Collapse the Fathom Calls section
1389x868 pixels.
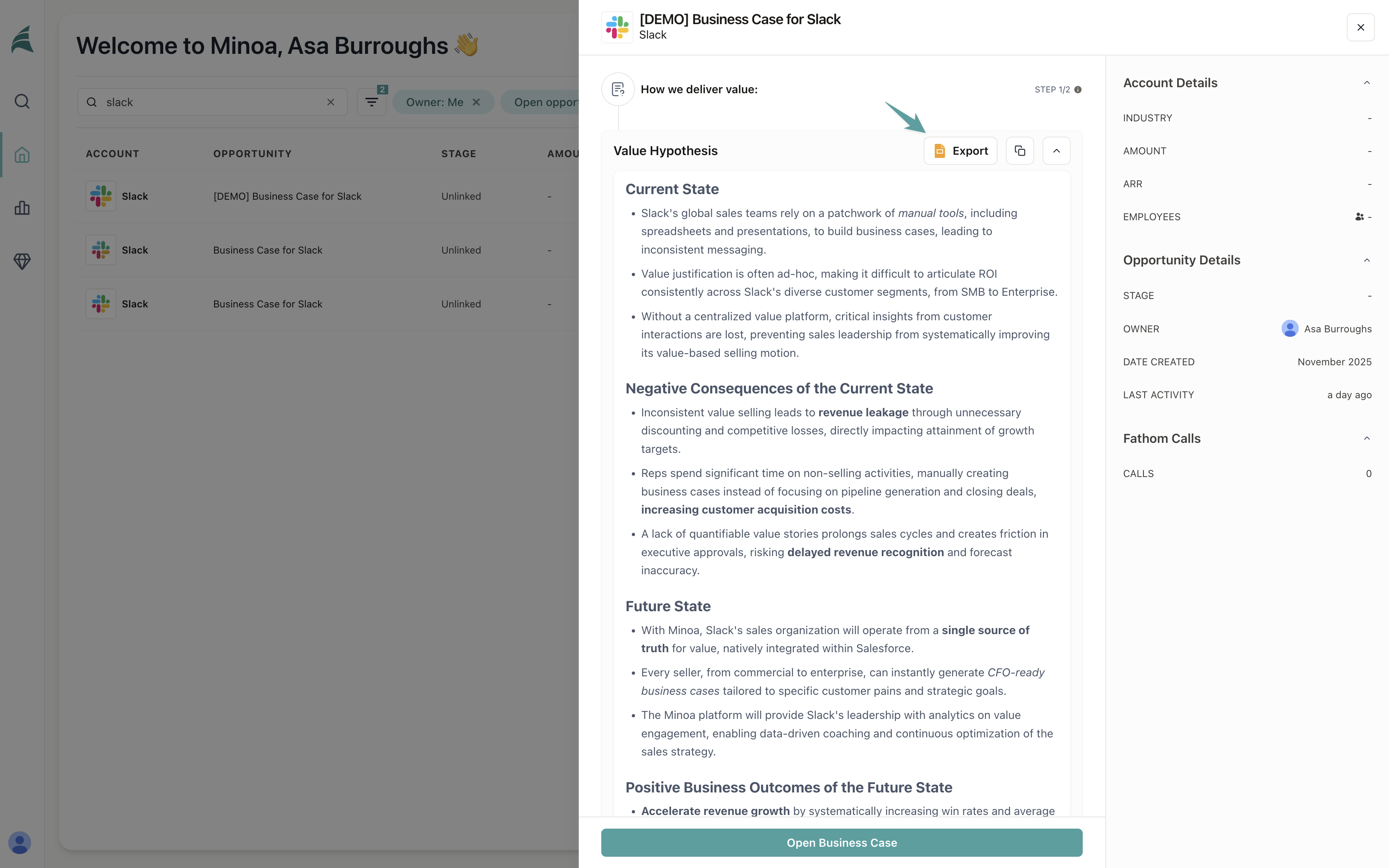[x=1366, y=438]
